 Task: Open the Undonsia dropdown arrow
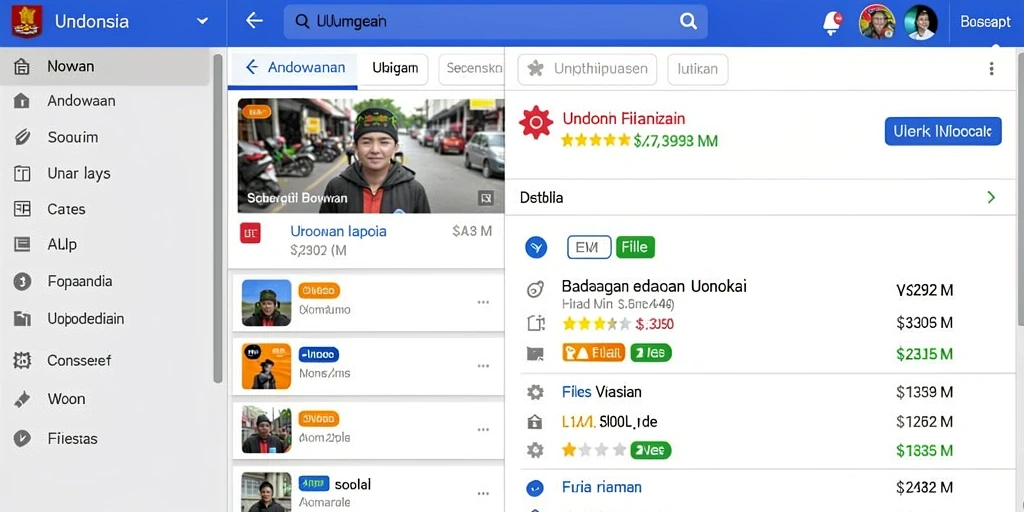(202, 21)
